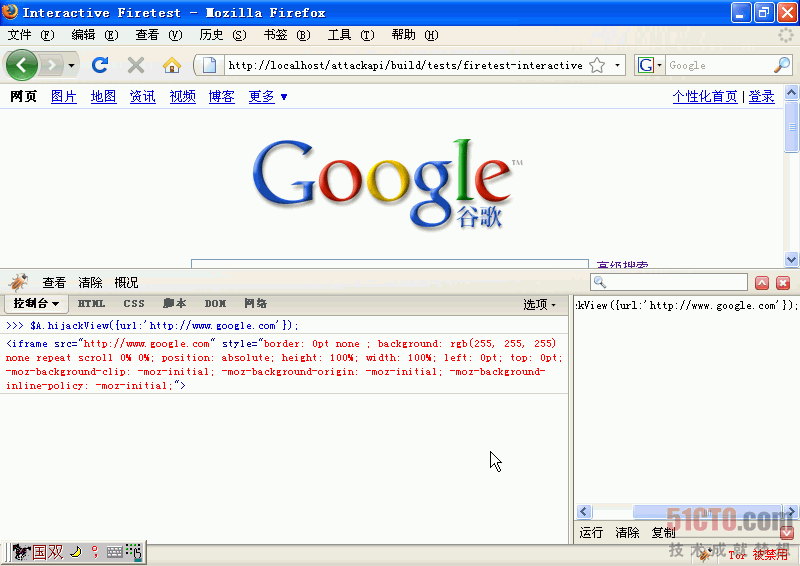800x566 pixels.
Task: Close Firebug with the red X button
Action: tap(783, 283)
